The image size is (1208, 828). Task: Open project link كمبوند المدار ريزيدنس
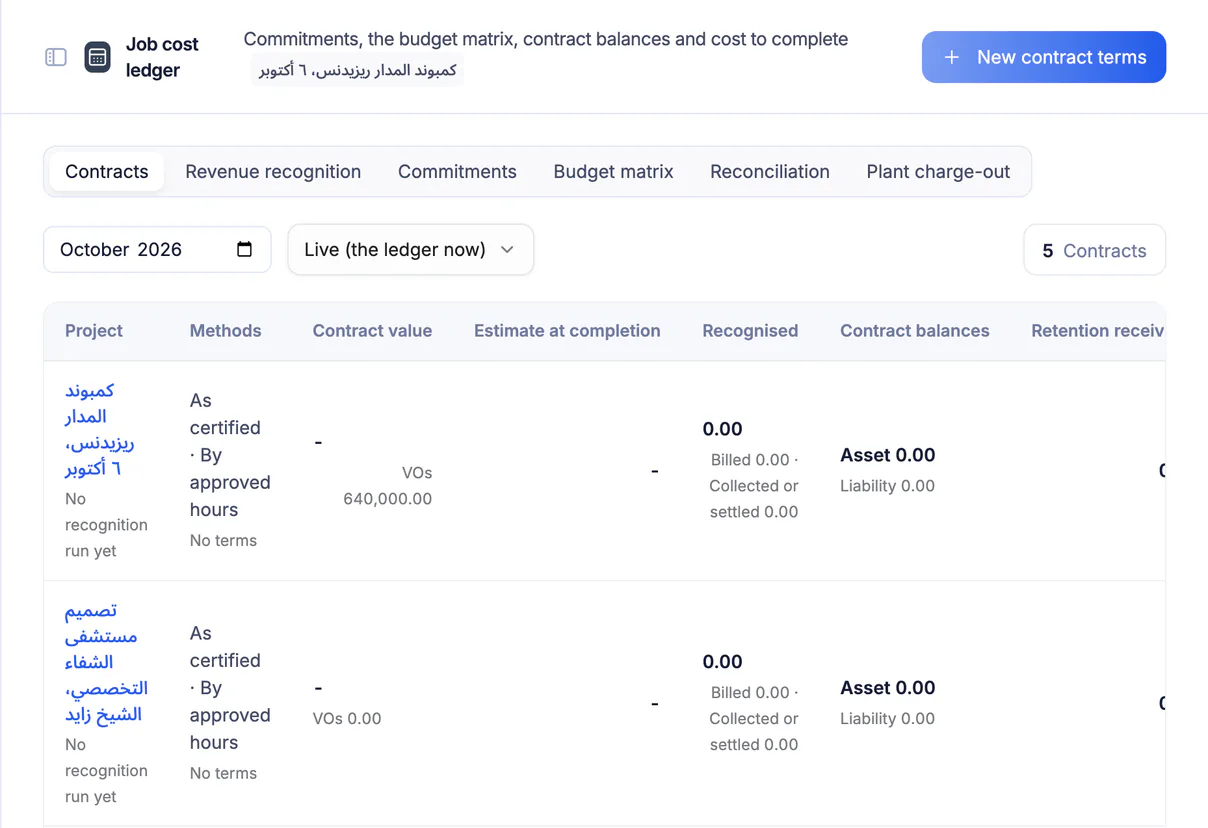99,429
